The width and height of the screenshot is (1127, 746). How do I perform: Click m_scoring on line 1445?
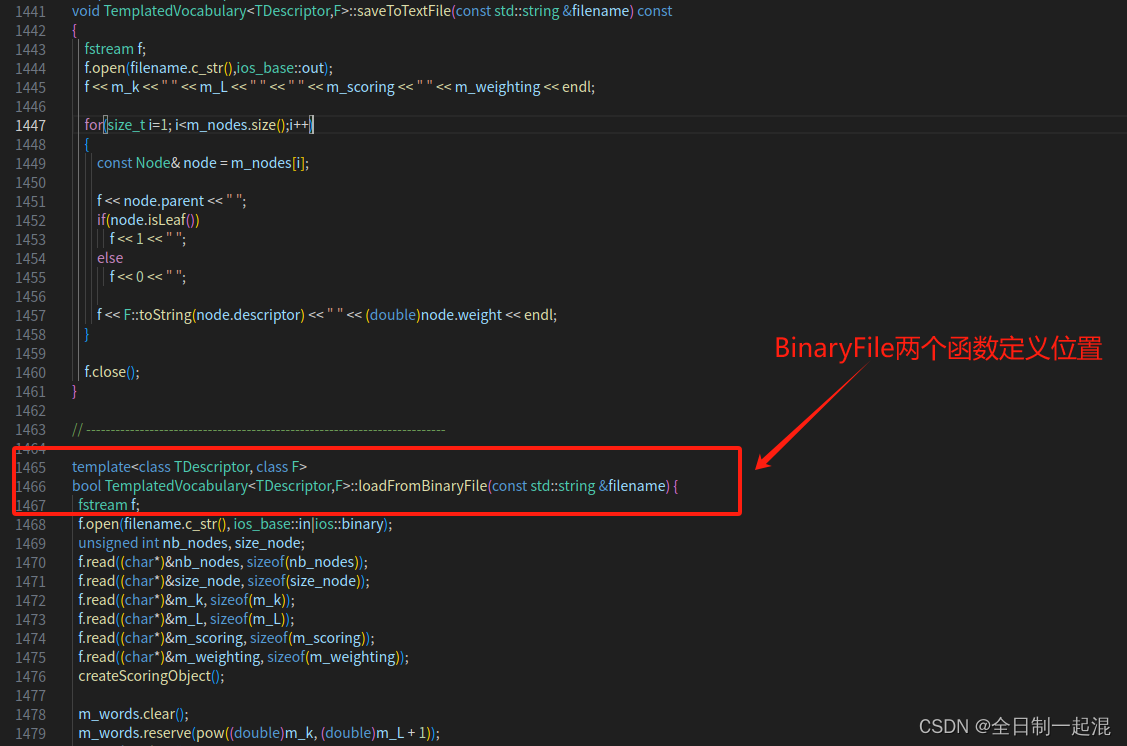[x=360, y=87]
